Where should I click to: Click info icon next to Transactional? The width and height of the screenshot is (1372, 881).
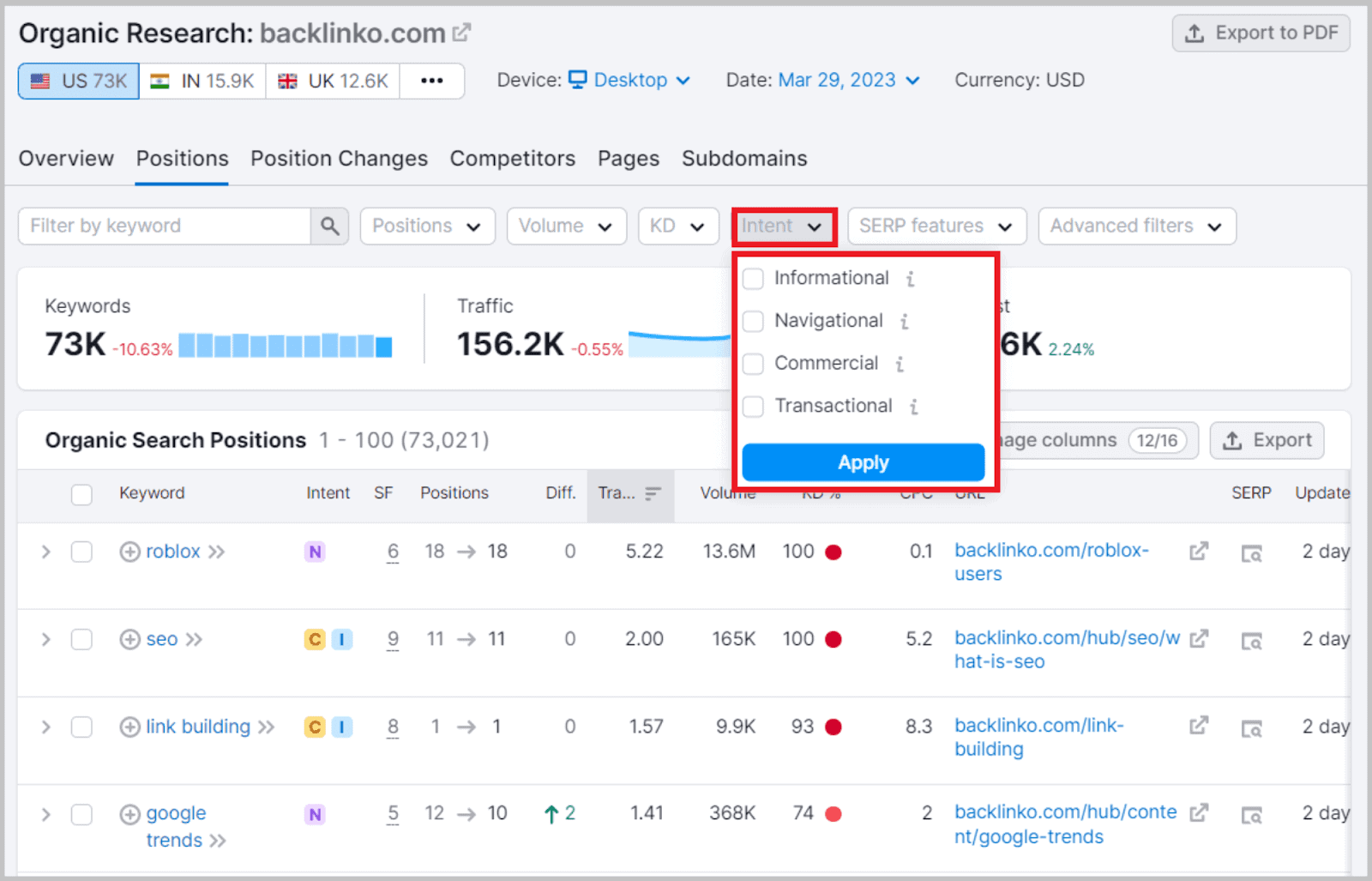(913, 407)
